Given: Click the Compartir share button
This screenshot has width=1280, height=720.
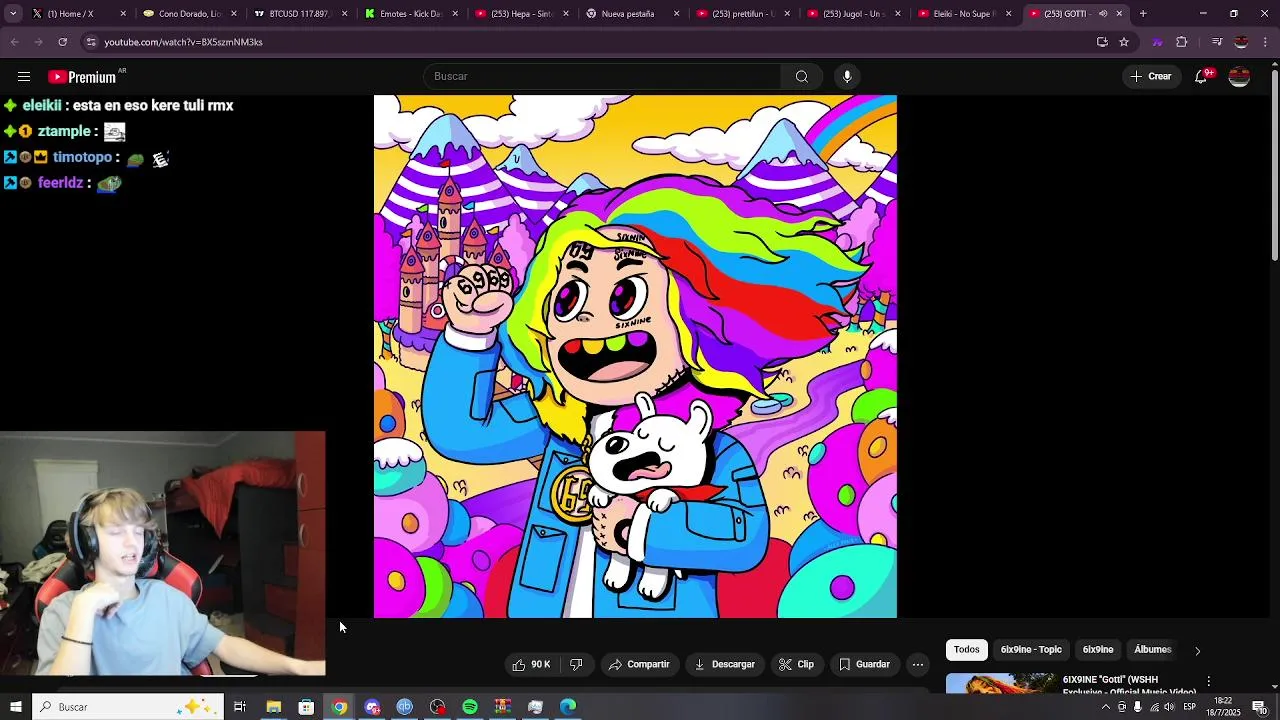Looking at the screenshot, I should (639, 664).
